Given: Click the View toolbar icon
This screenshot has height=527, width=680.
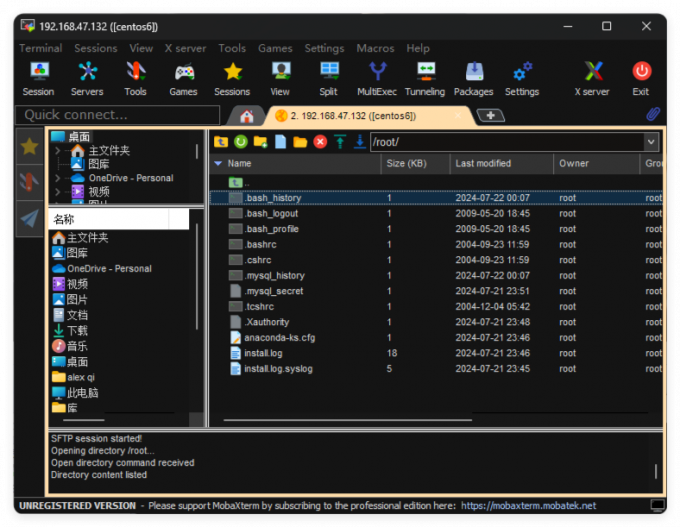Looking at the screenshot, I should pos(280,79).
